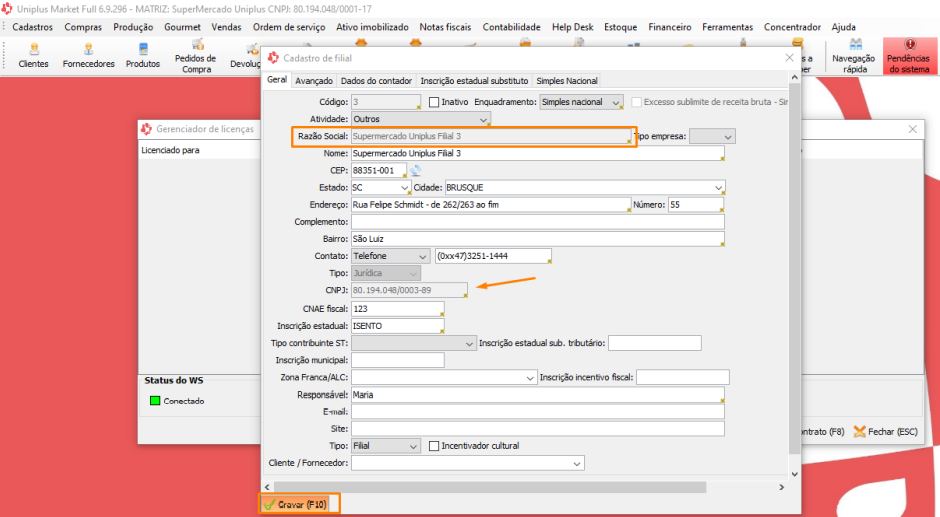
Task: Open the Atividade dropdown
Action: tap(421, 119)
